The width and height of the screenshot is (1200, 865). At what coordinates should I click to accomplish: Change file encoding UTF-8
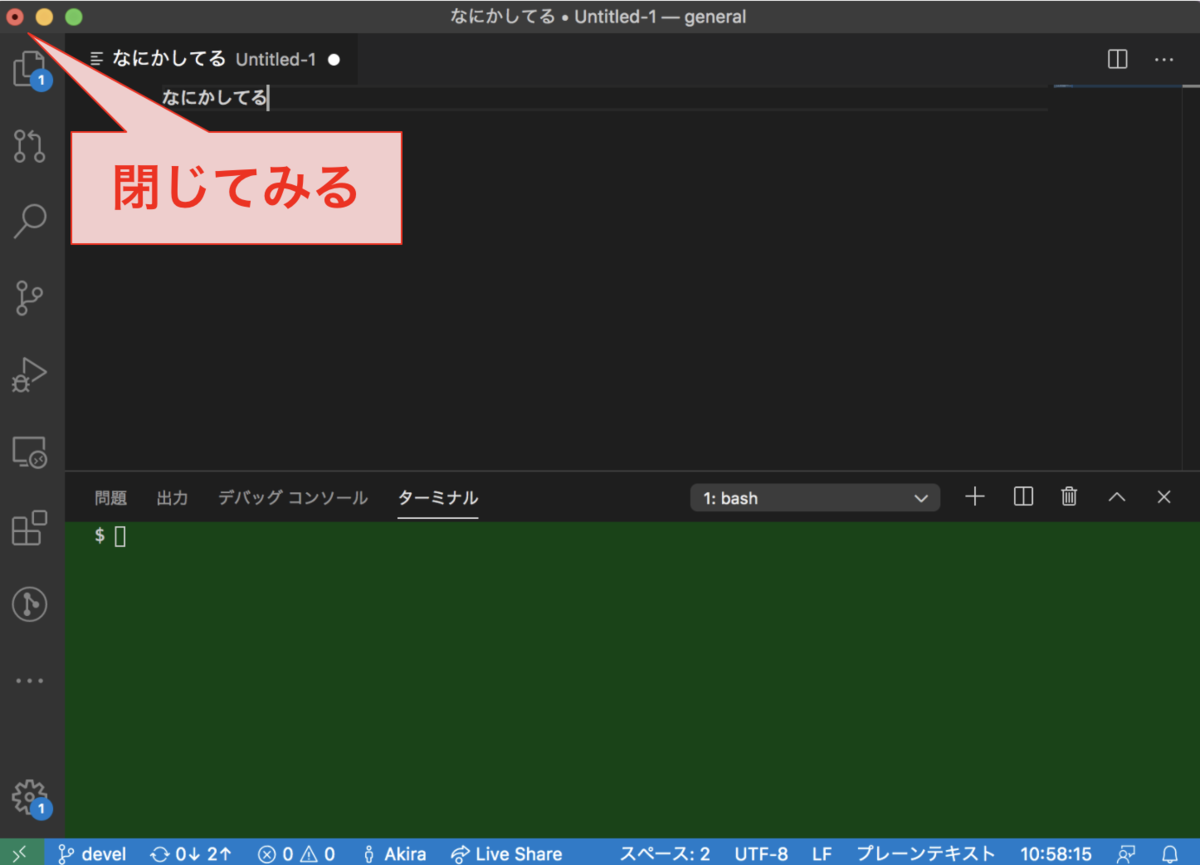click(761, 854)
